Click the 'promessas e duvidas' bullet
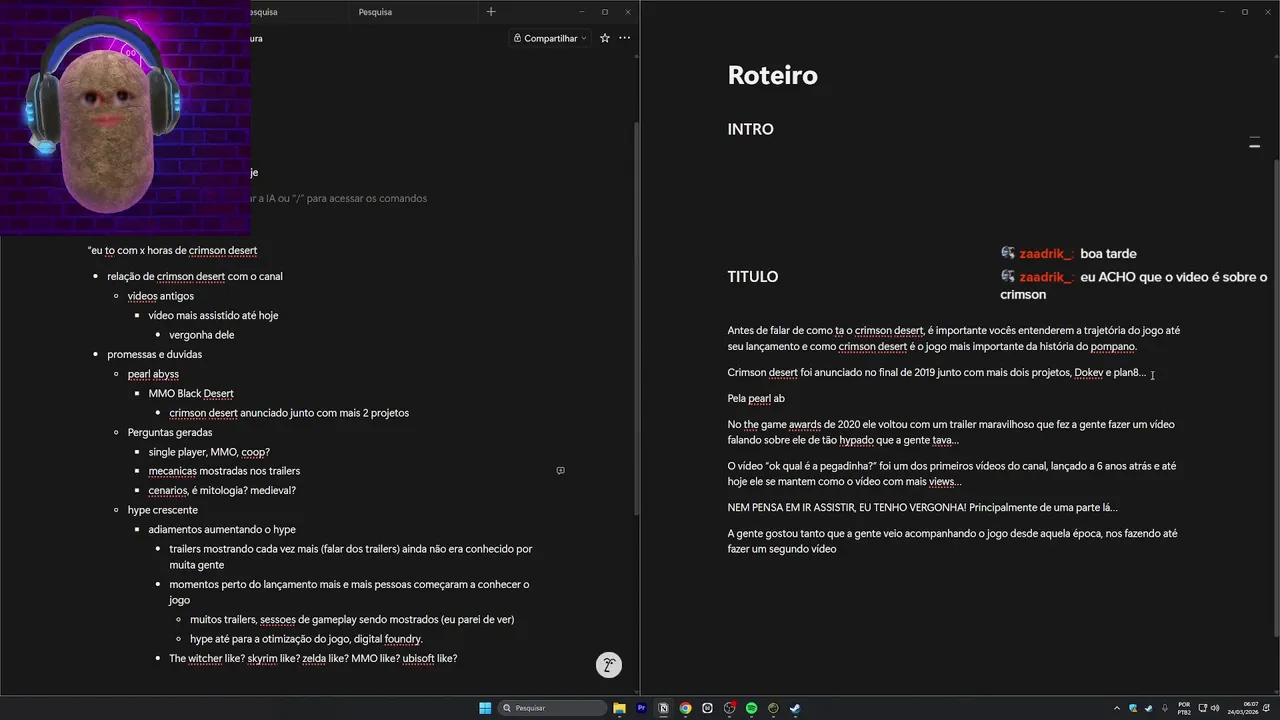1280x720 pixels. pos(154,354)
